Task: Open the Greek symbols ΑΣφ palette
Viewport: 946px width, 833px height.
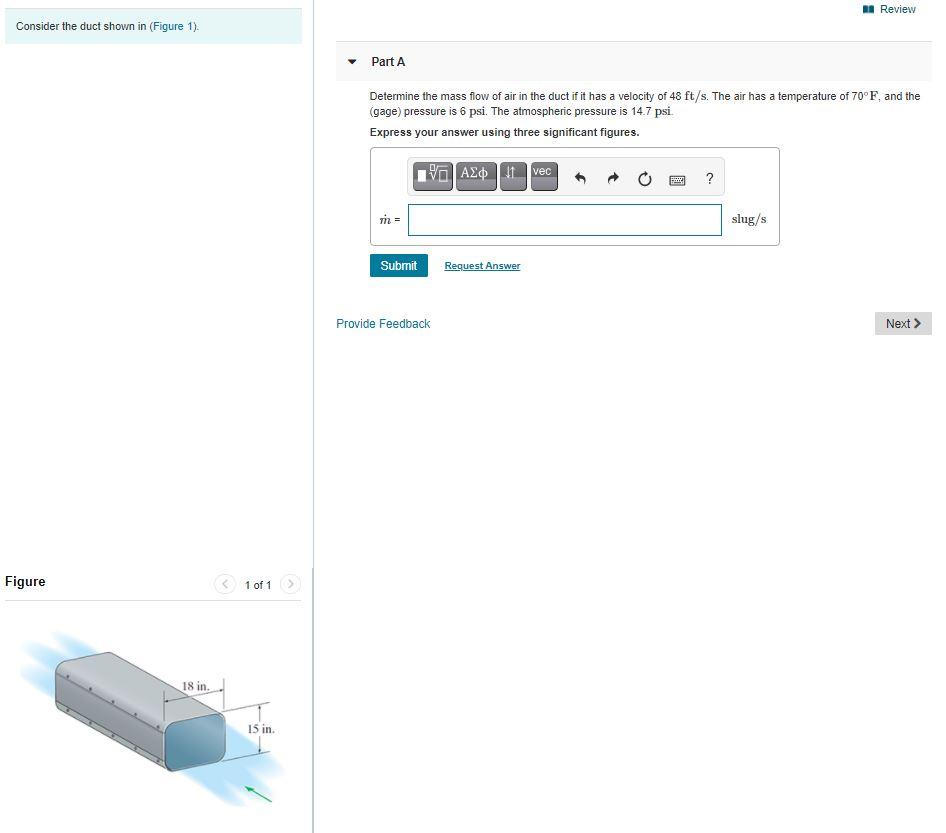Action: point(475,174)
